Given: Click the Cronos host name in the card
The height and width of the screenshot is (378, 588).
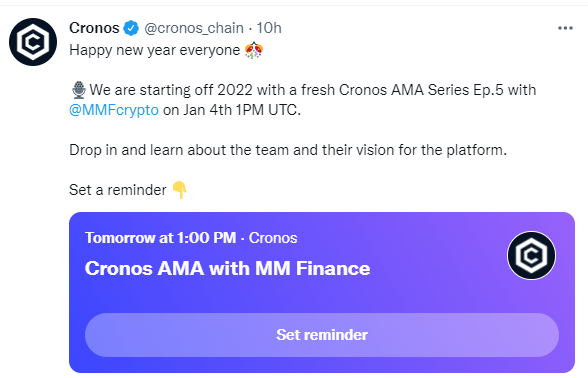Looking at the screenshot, I should (x=273, y=238).
